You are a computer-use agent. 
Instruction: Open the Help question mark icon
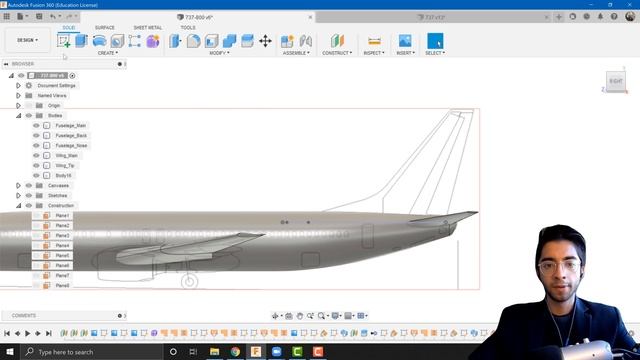click(x=614, y=17)
